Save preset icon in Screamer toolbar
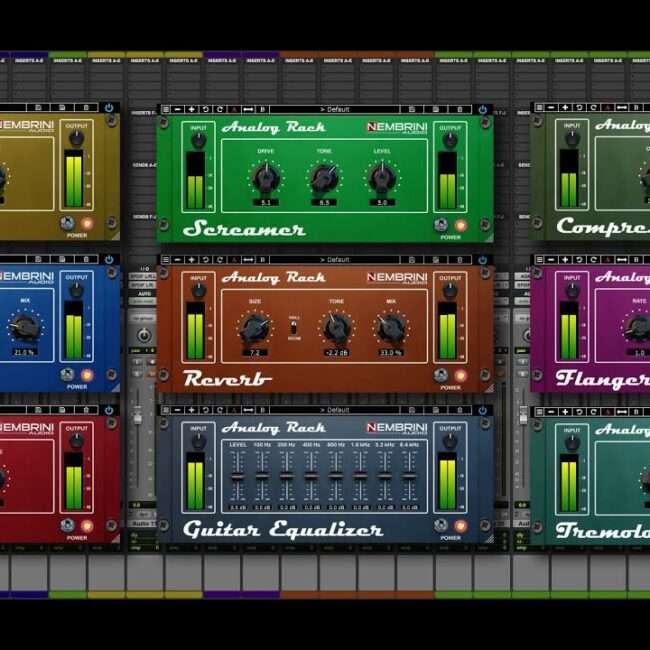Screen dimensions: 650x650 412,109
